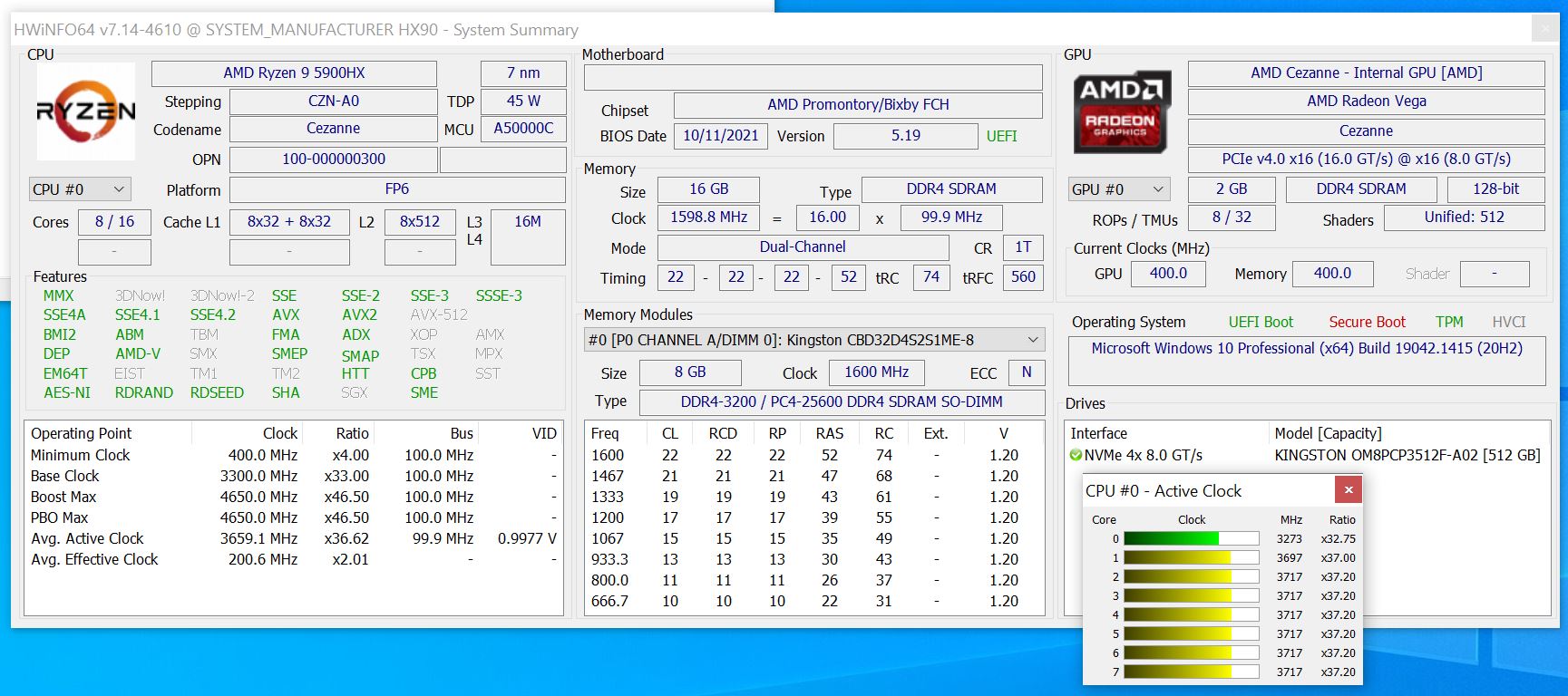The image size is (1568, 696).
Task: Click the AMD Ryzen 9 5900HX name field
Action: [294, 73]
